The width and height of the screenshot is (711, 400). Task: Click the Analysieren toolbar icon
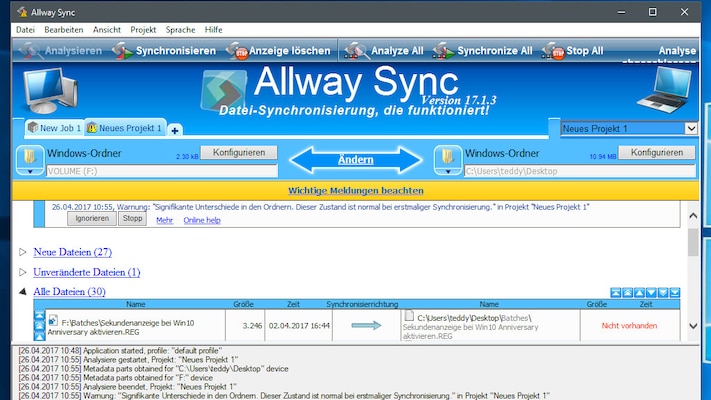point(30,50)
